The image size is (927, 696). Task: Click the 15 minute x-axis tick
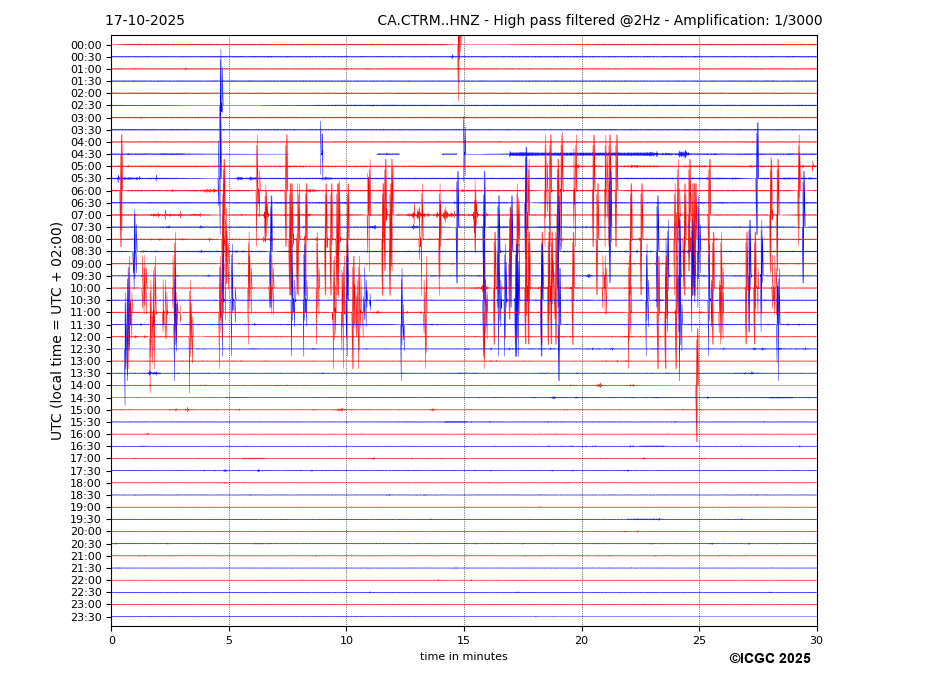464,640
